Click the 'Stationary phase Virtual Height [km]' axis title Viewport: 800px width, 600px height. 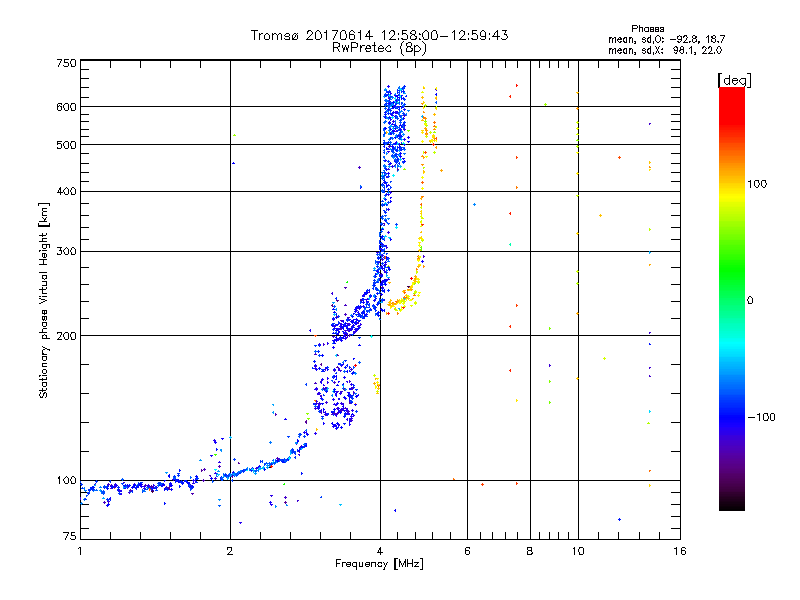click(43, 300)
